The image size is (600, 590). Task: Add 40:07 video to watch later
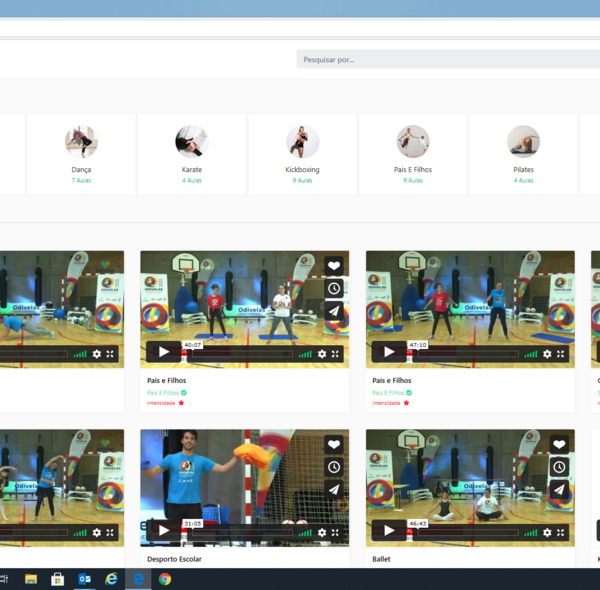[334, 288]
